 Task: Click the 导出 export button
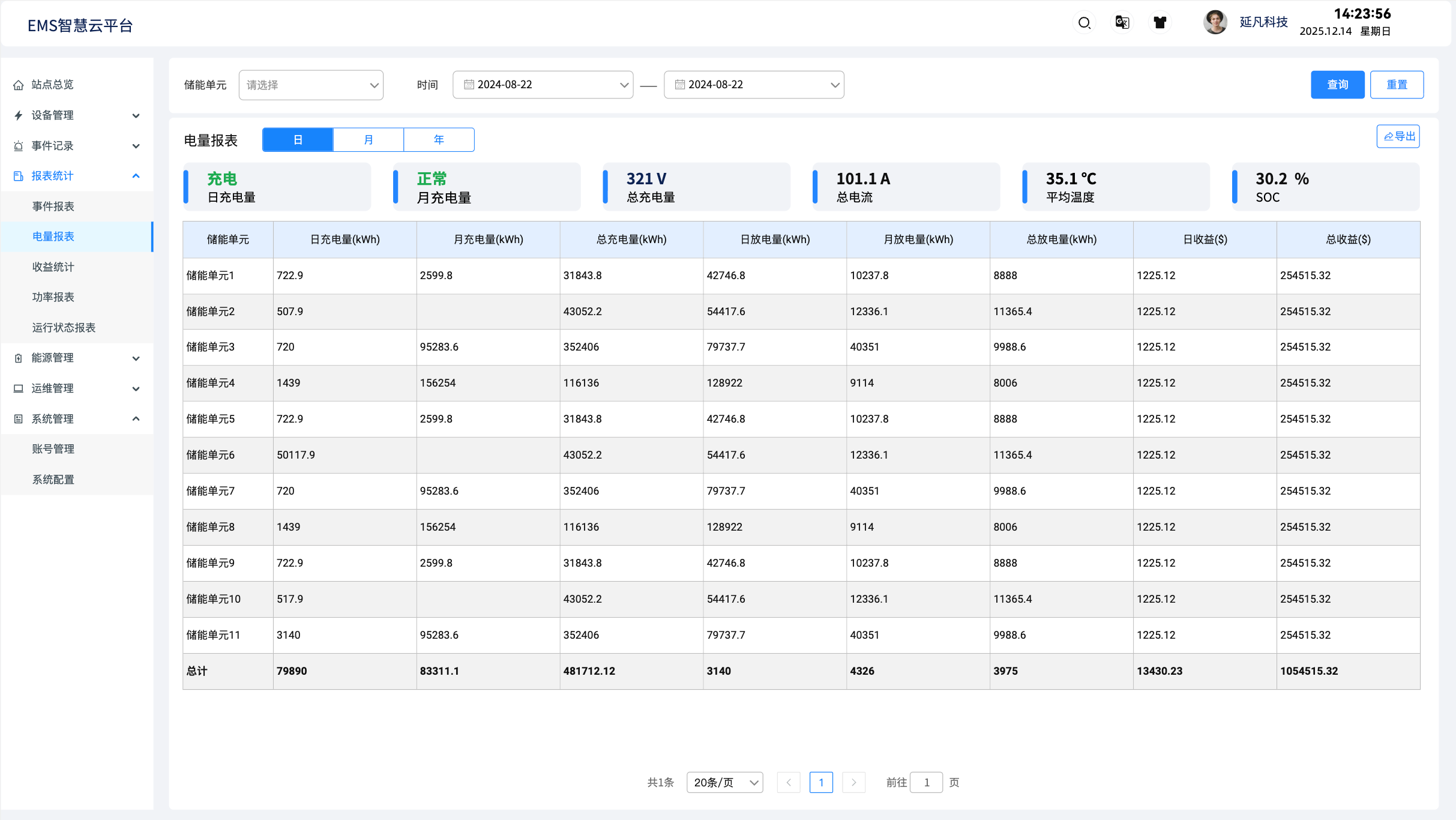pos(1398,136)
